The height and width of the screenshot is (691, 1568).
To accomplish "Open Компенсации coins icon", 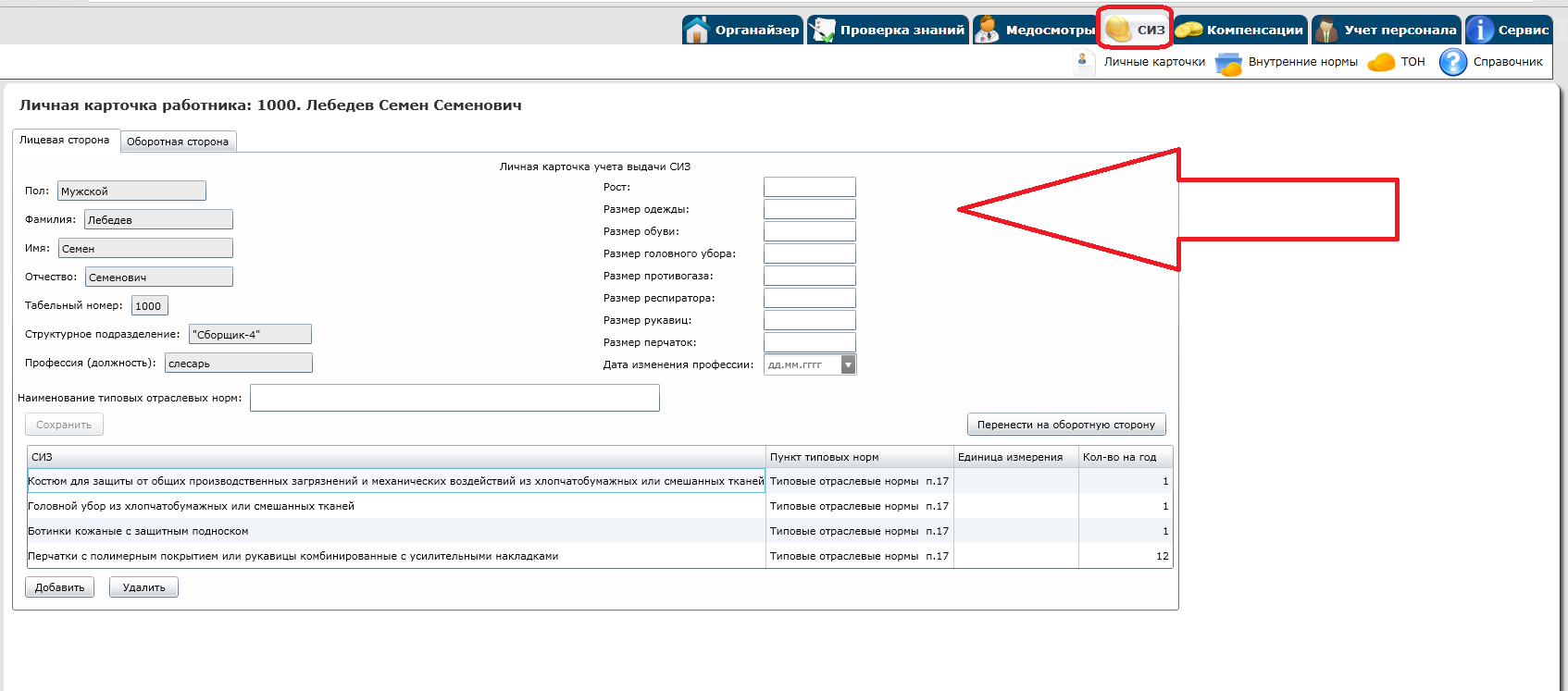I will (x=1188, y=30).
